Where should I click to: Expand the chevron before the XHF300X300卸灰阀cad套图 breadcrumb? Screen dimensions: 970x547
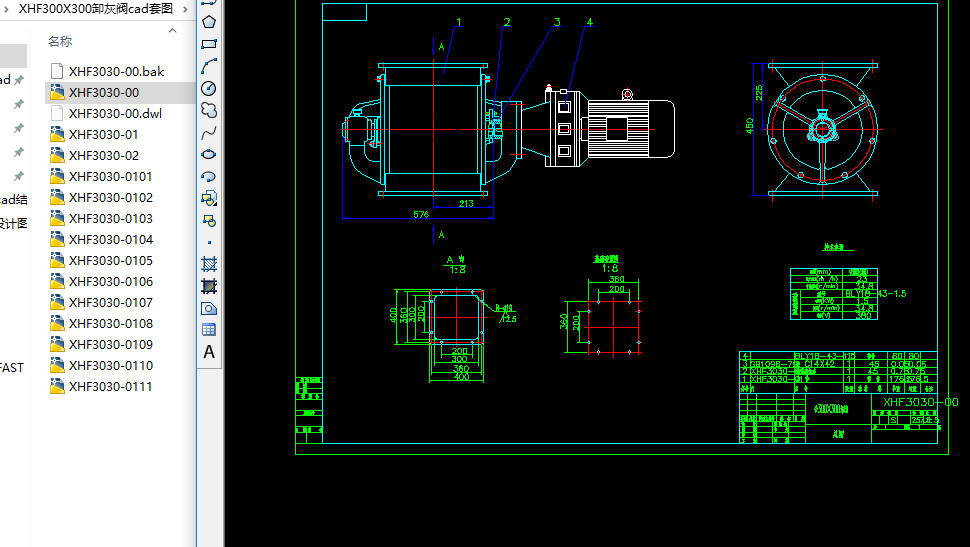[6, 9]
